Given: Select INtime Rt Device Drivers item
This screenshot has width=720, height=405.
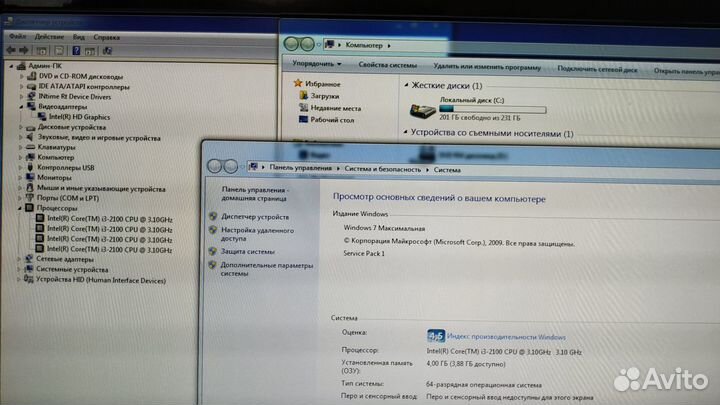Looking at the screenshot, I should coord(74,96).
